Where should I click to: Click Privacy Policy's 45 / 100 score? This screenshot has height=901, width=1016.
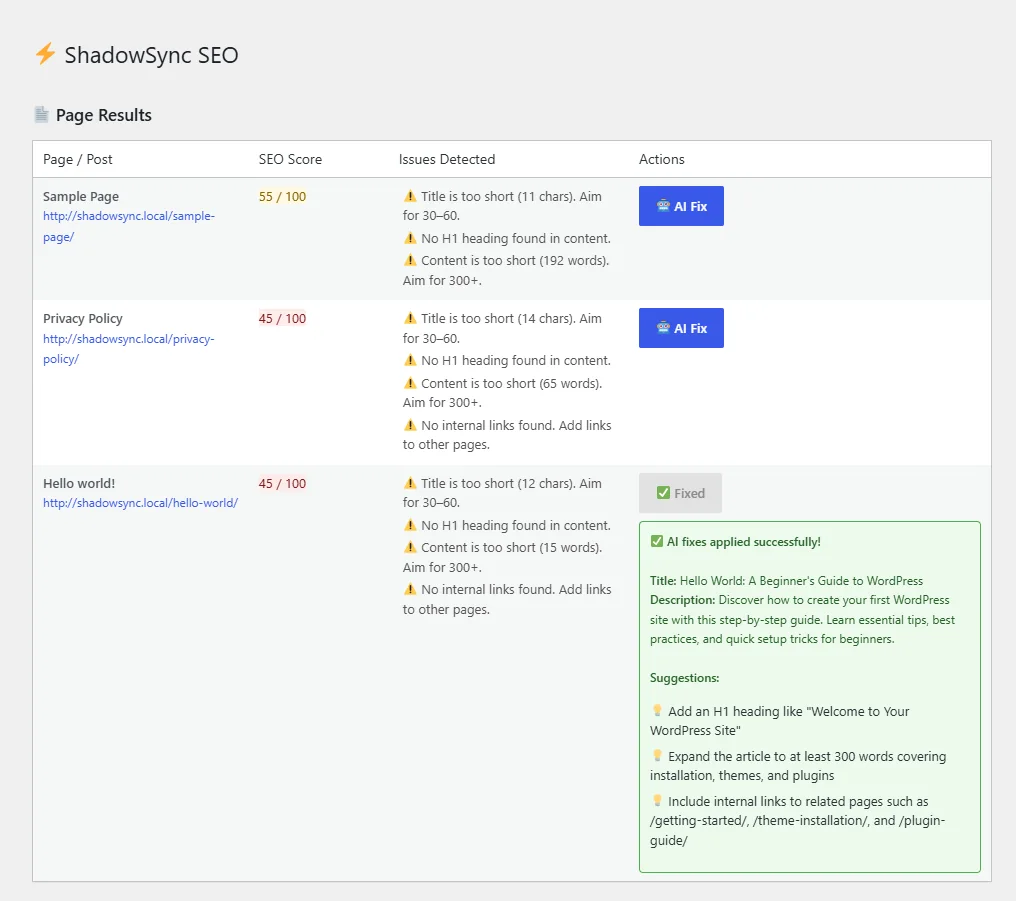click(283, 318)
